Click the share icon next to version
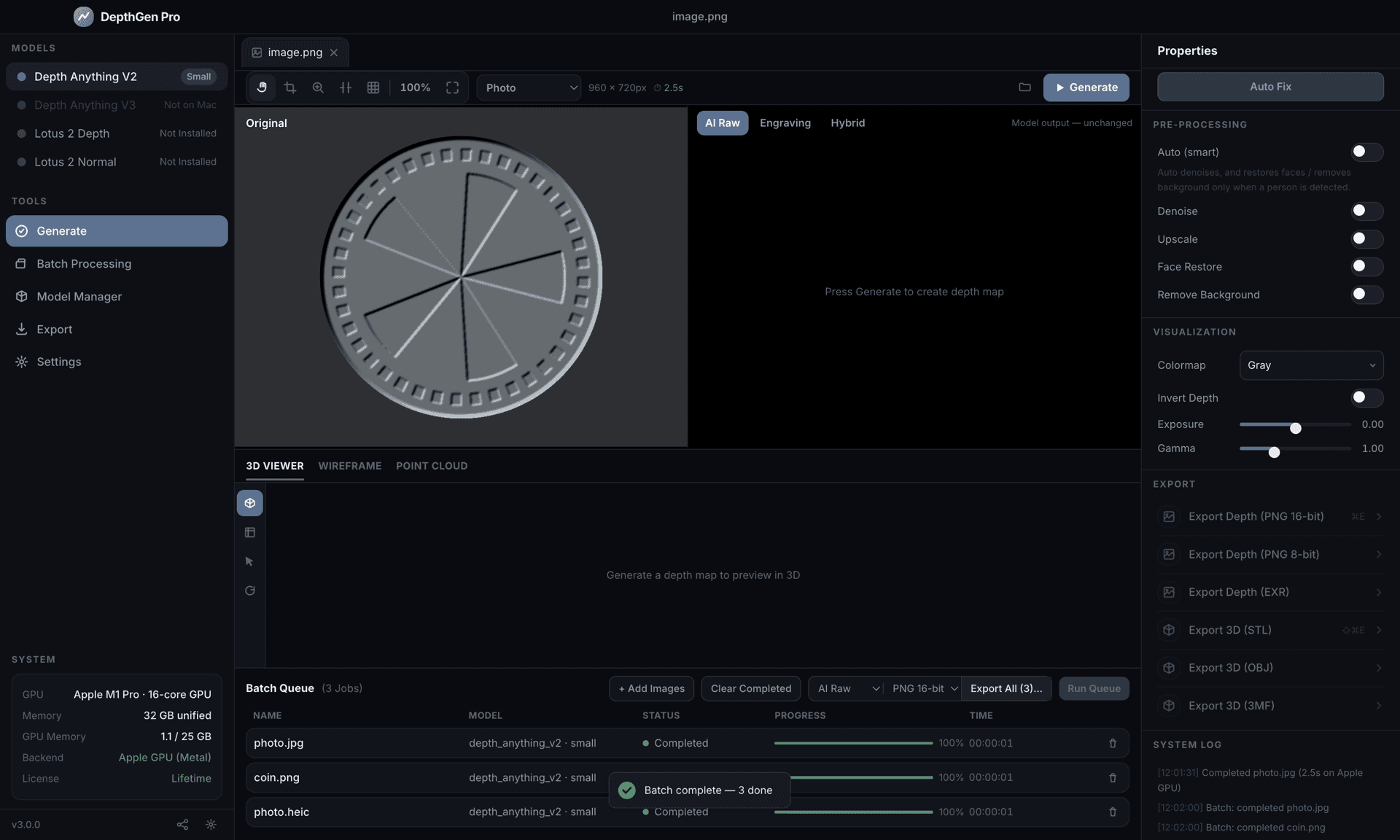1400x840 pixels. [x=182, y=825]
